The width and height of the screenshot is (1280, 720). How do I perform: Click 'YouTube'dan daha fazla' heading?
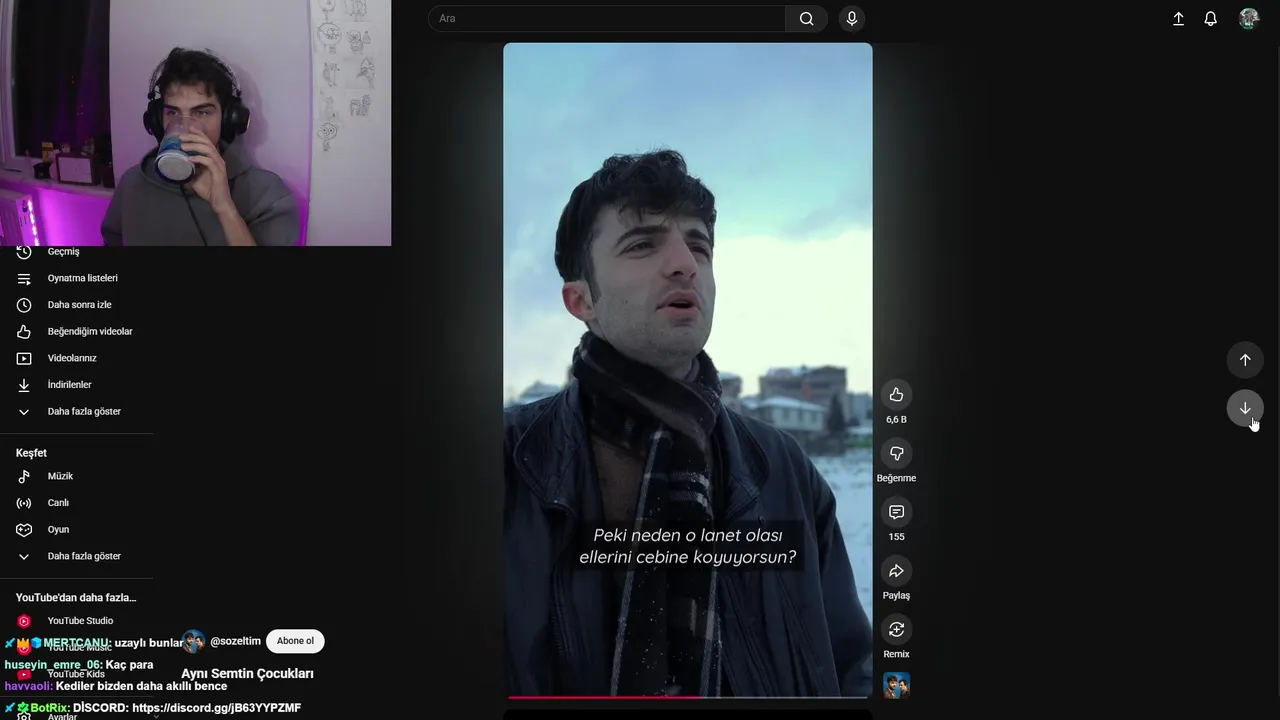pos(76,598)
